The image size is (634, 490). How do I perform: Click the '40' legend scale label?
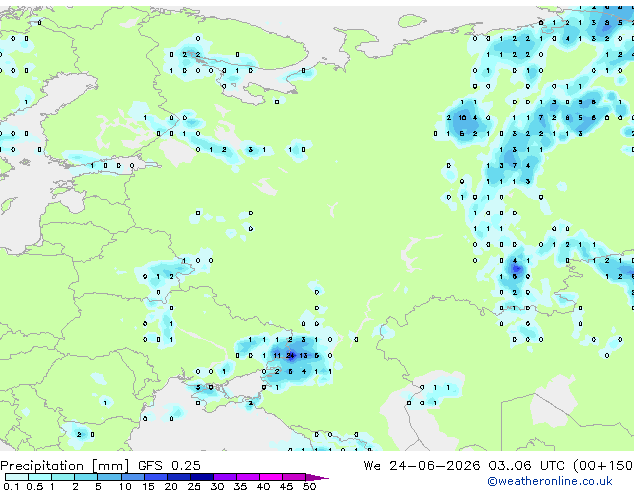pyautogui.click(x=263, y=486)
